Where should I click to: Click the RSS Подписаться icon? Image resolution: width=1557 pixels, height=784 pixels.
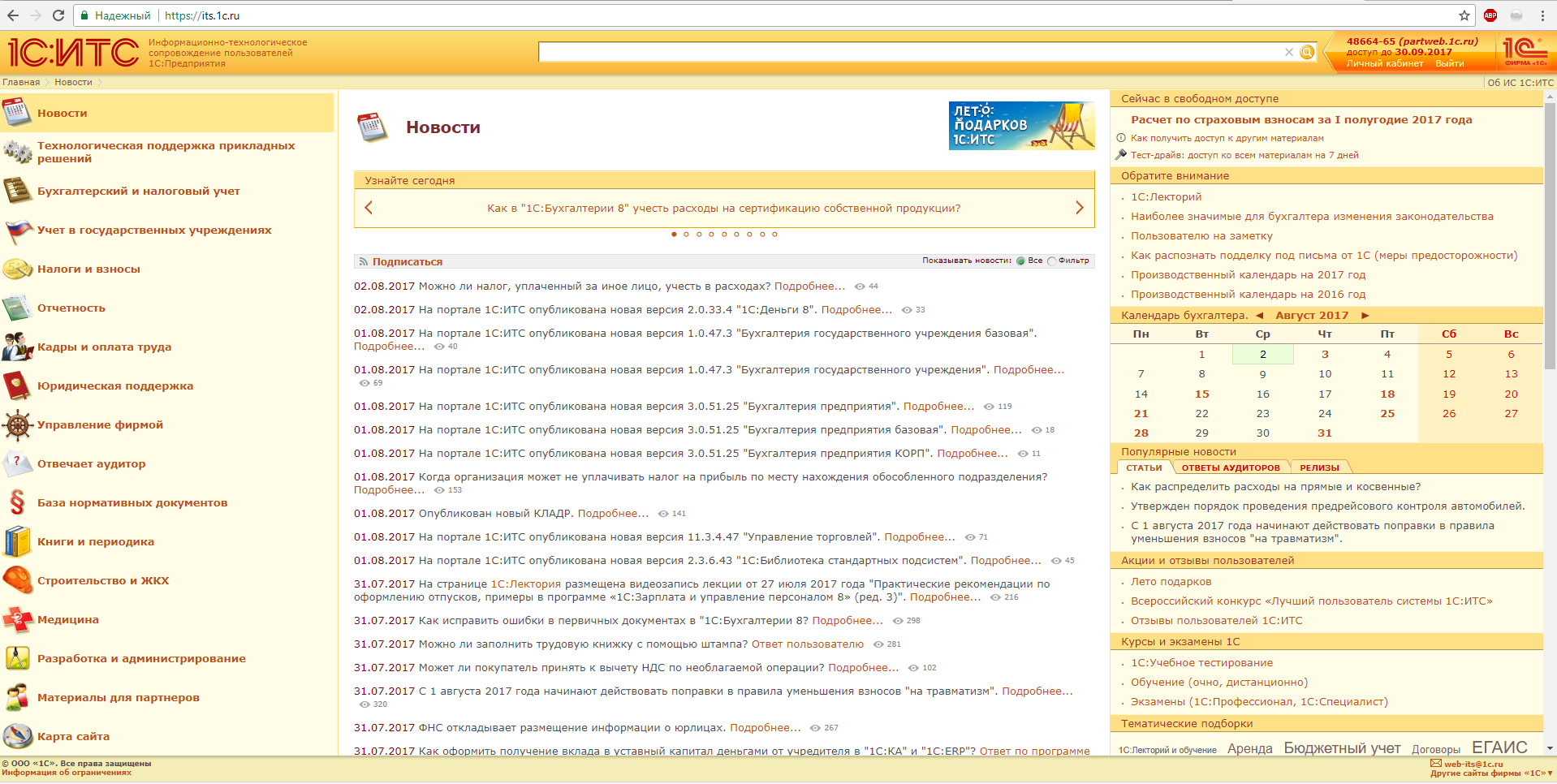(364, 261)
